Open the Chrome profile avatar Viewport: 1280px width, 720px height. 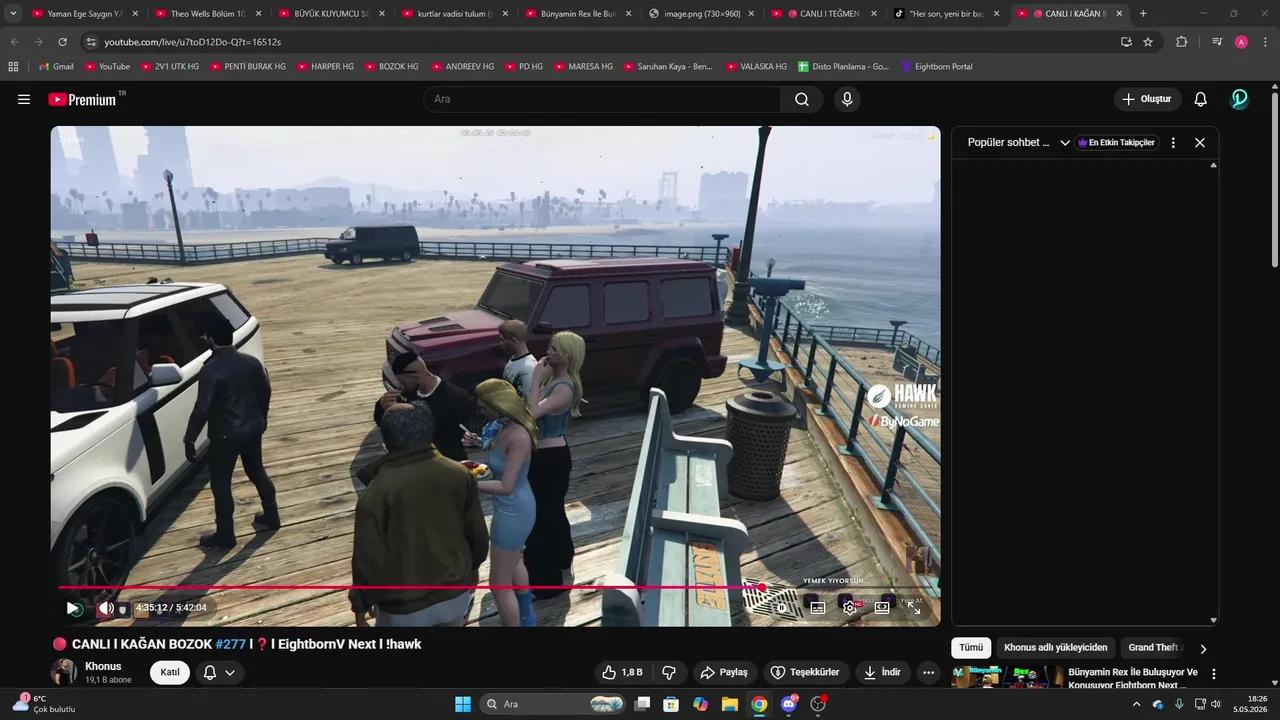tap(1241, 42)
